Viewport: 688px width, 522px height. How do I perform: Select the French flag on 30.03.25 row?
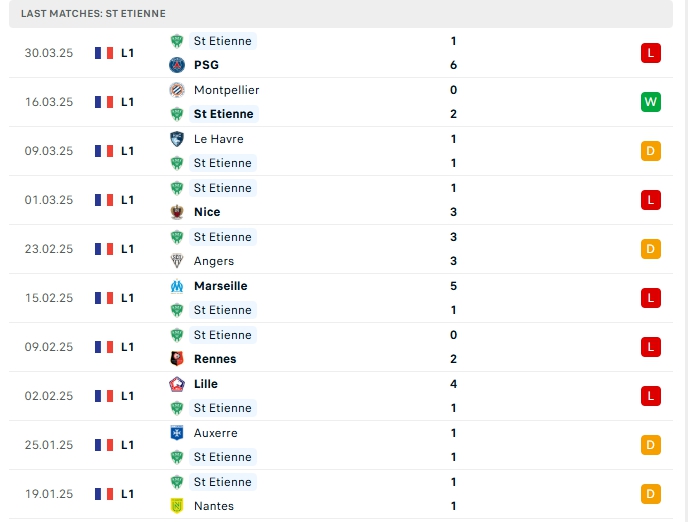[104, 53]
